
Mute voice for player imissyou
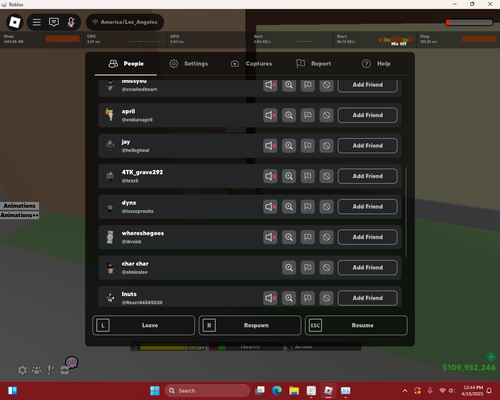tap(270, 85)
